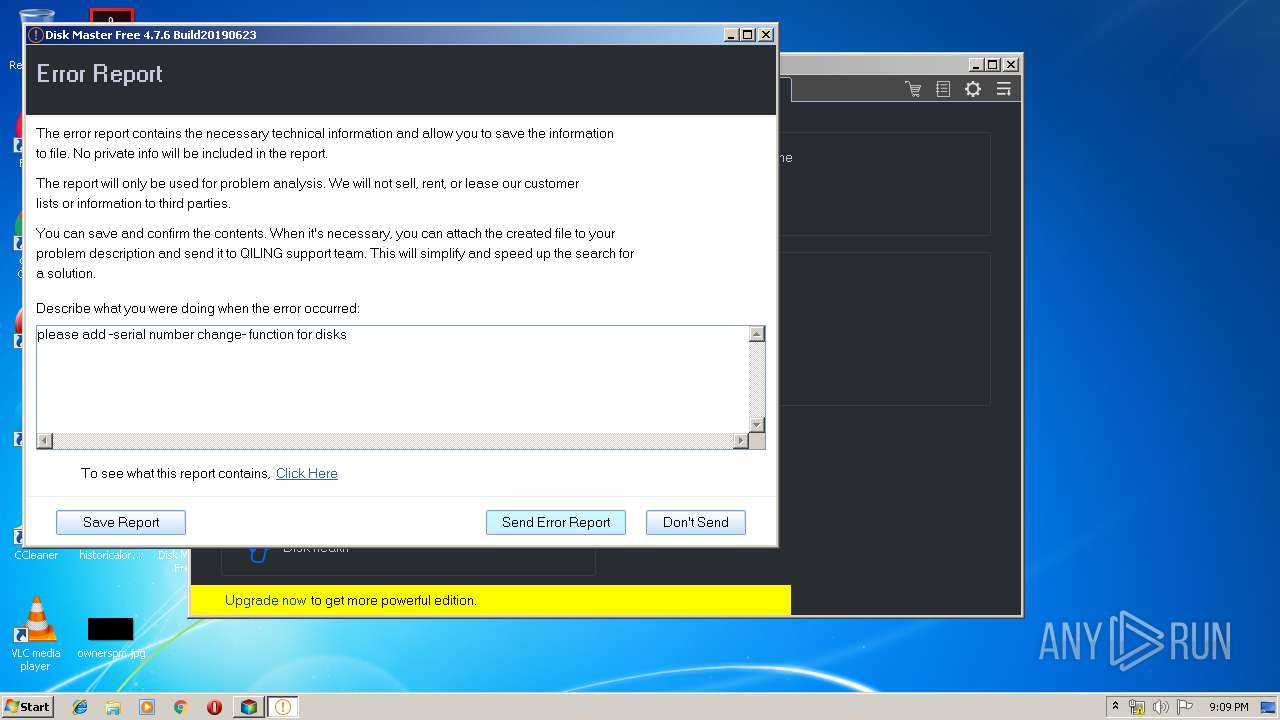The height and width of the screenshot is (720, 1280).
Task: Open the menu lines icon in Disk Master toolbar
Action: (1003, 89)
